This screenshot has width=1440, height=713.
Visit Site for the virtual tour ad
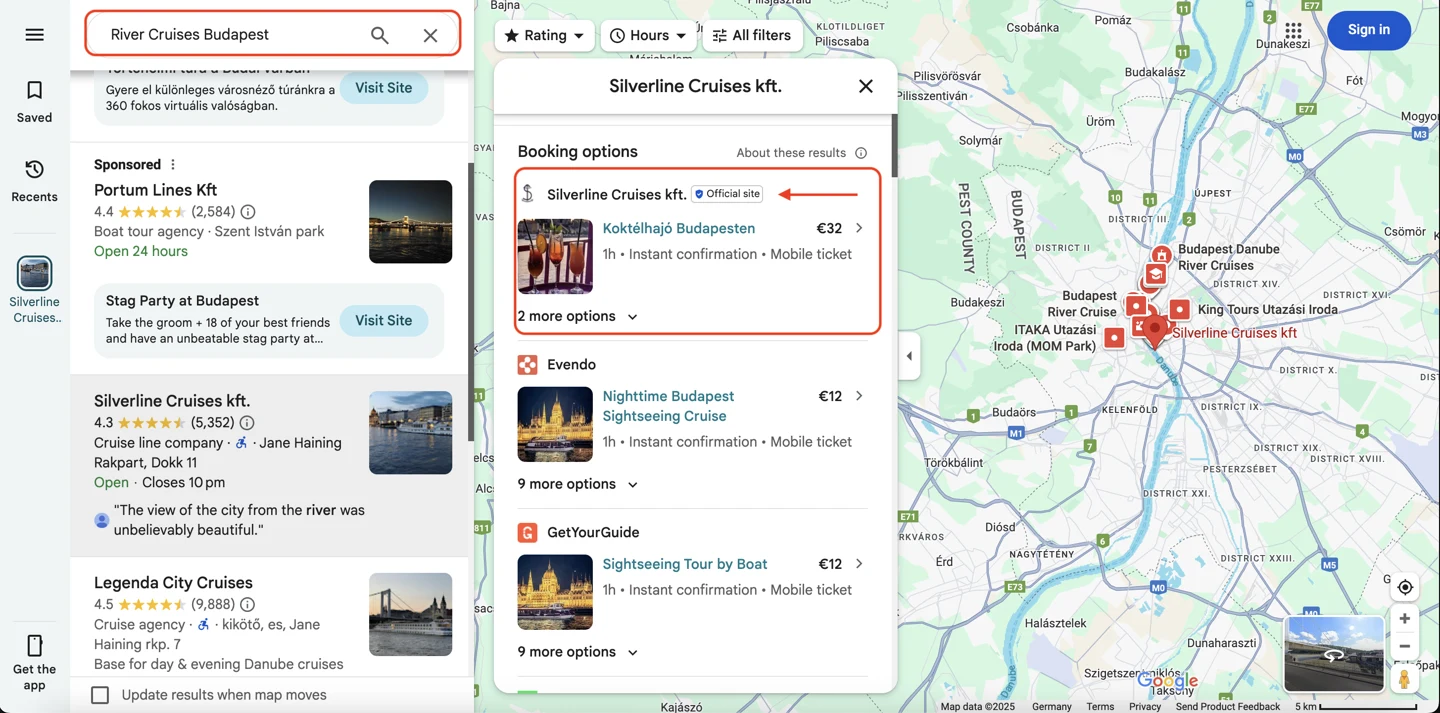pyautogui.click(x=384, y=88)
